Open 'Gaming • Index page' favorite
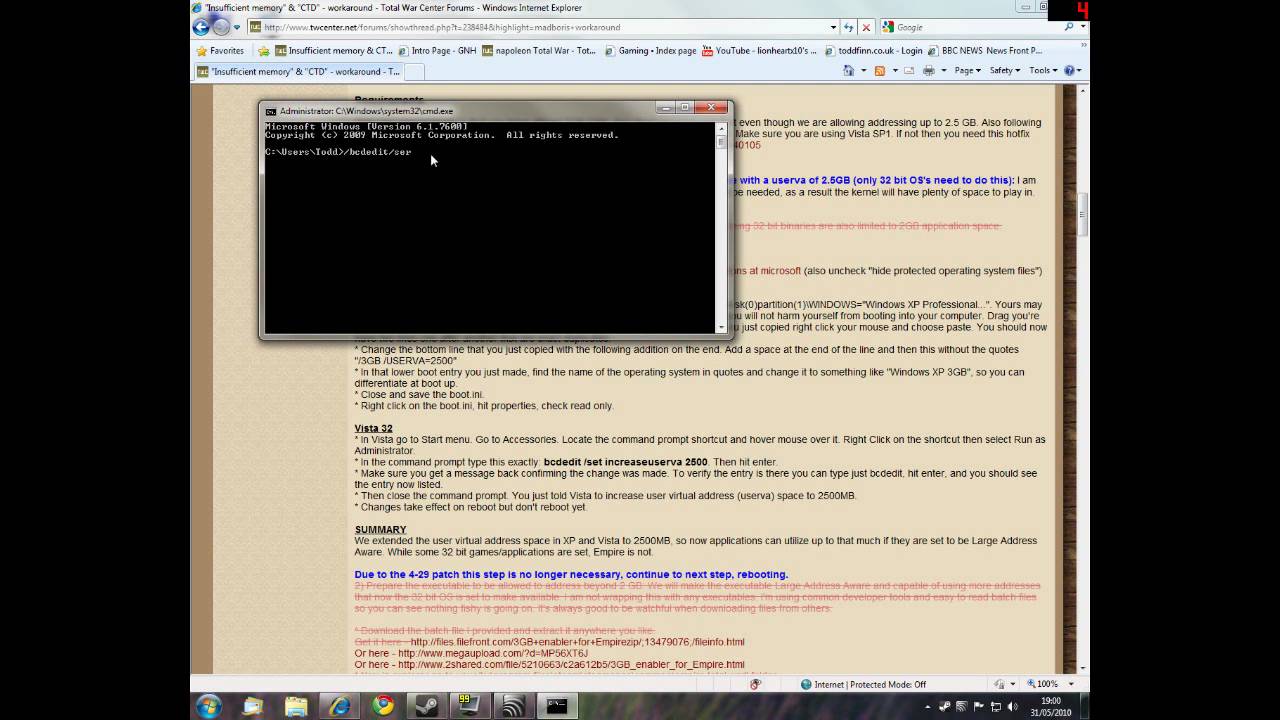 (650, 50)
